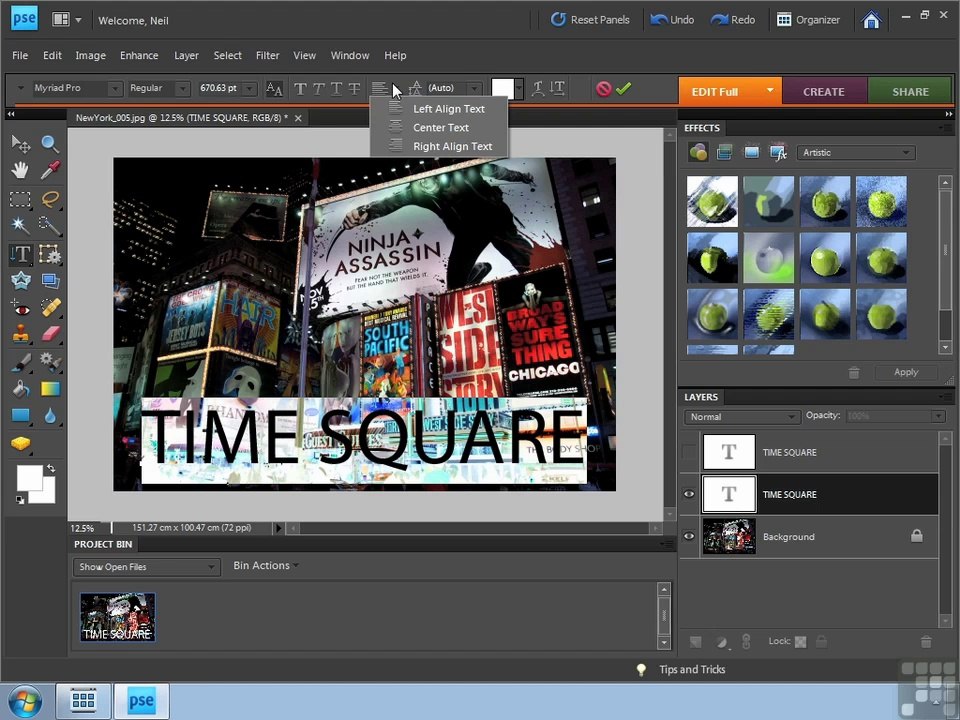Select the NewYork_005 thumbnail in Project Bin
This screenshot has height=720, width=960.
pos(118,617)
